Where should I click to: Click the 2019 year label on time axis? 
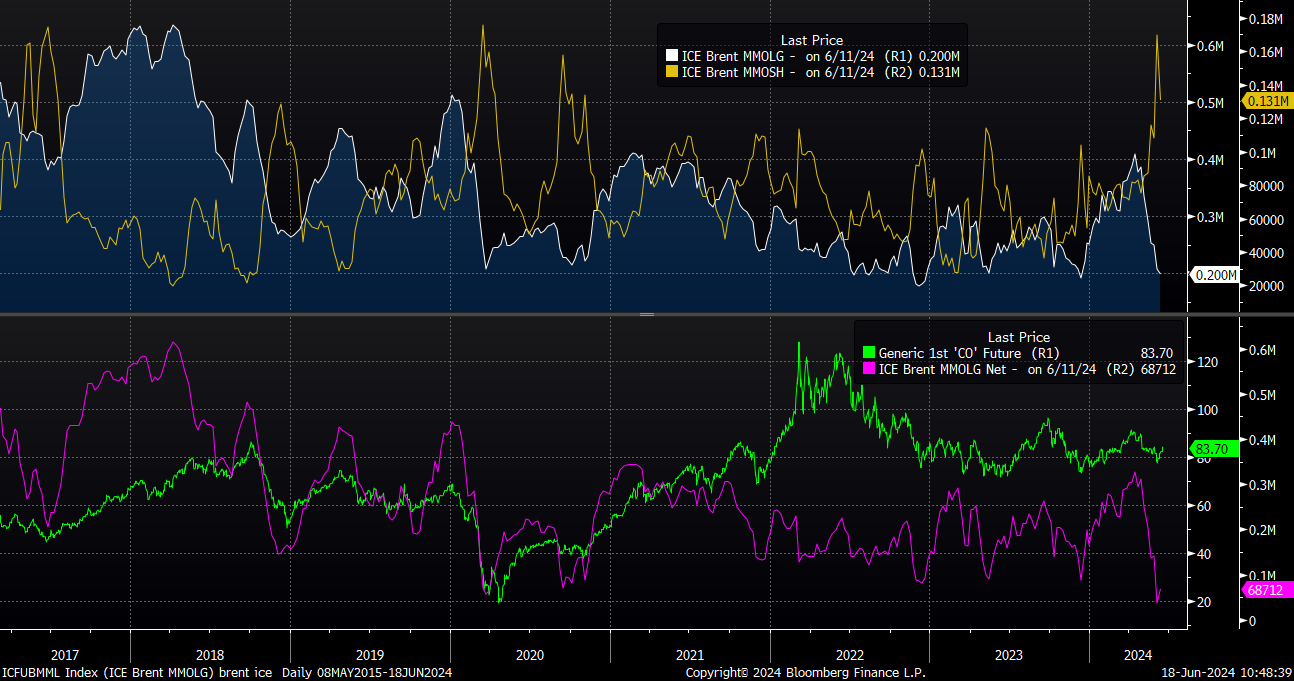[x=369, y=654]
